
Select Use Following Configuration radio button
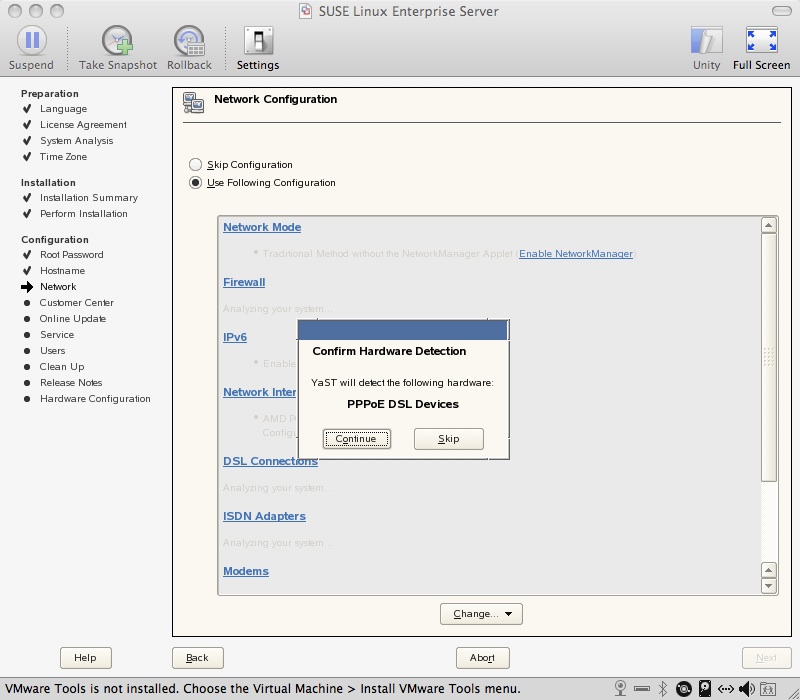195,182
